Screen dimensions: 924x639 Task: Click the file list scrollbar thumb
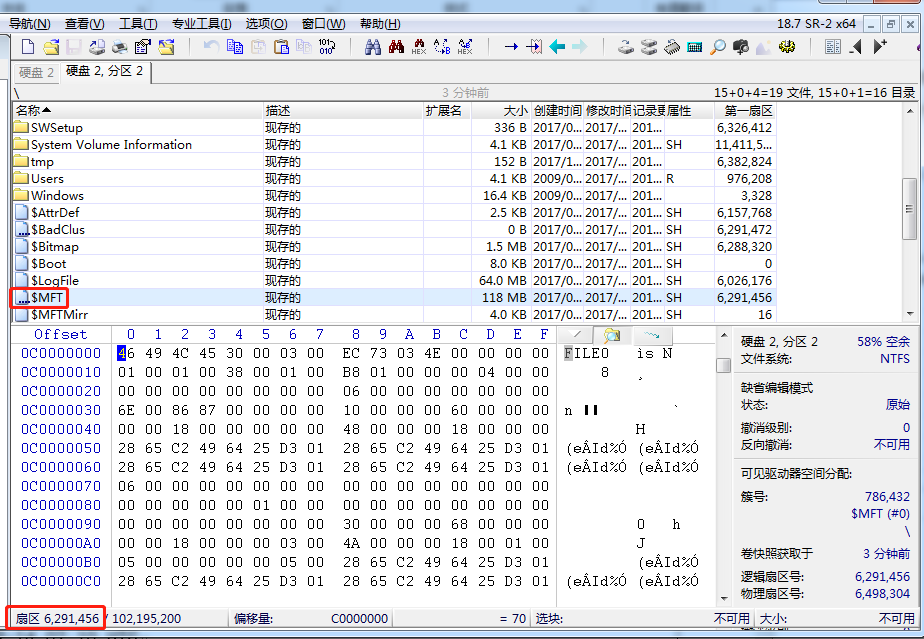click(910, 209)
